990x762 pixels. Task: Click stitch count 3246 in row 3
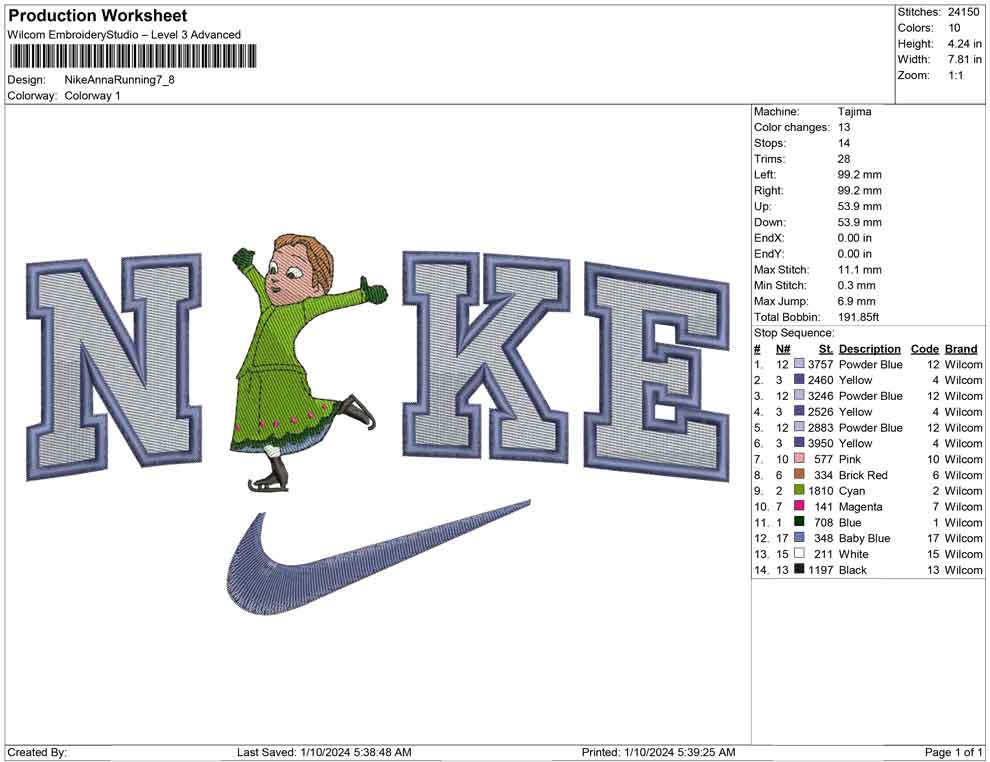pyautogui.click(x=820, y=396)
